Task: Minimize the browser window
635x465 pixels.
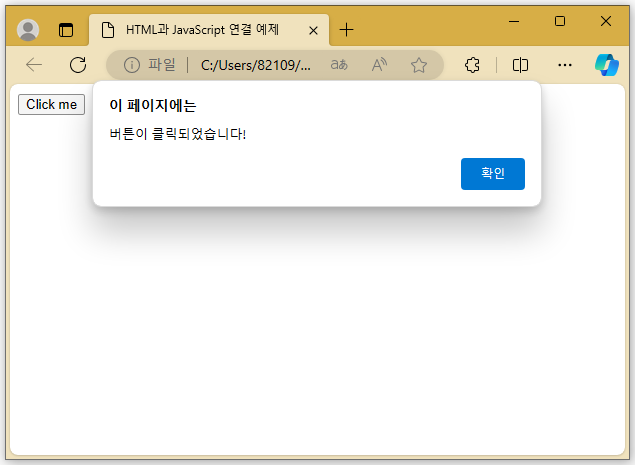Action: [514, 21]
